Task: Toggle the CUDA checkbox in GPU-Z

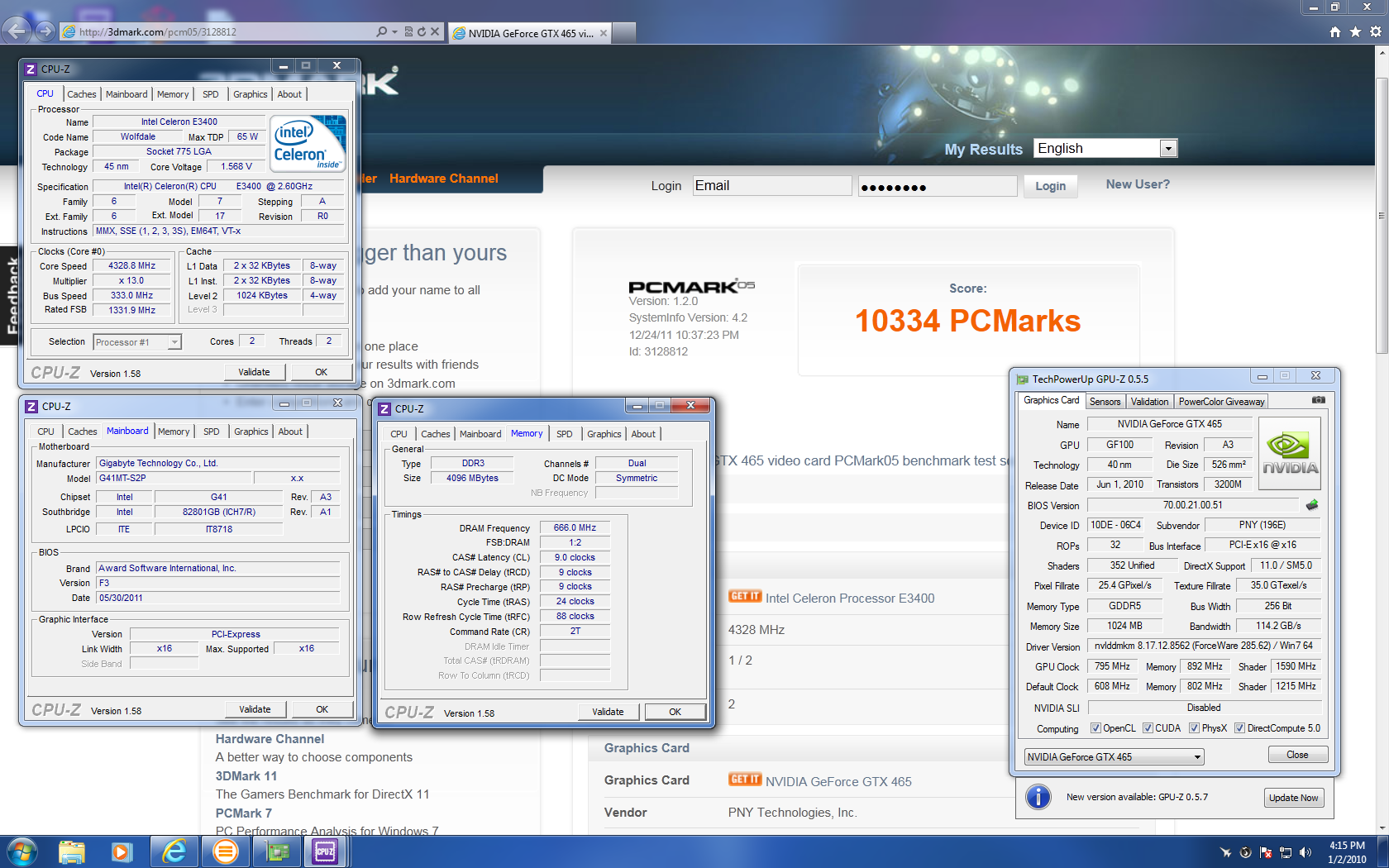Action: pos(1148,728)
